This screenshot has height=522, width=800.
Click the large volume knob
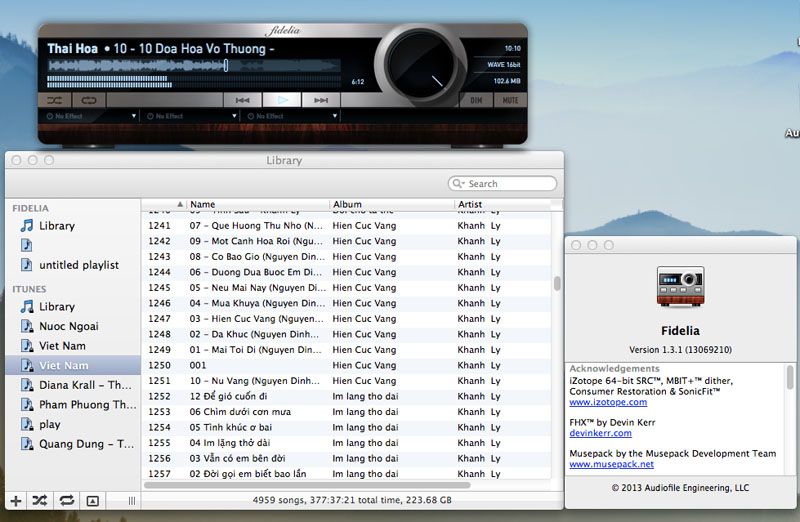(x=421, y=65)
